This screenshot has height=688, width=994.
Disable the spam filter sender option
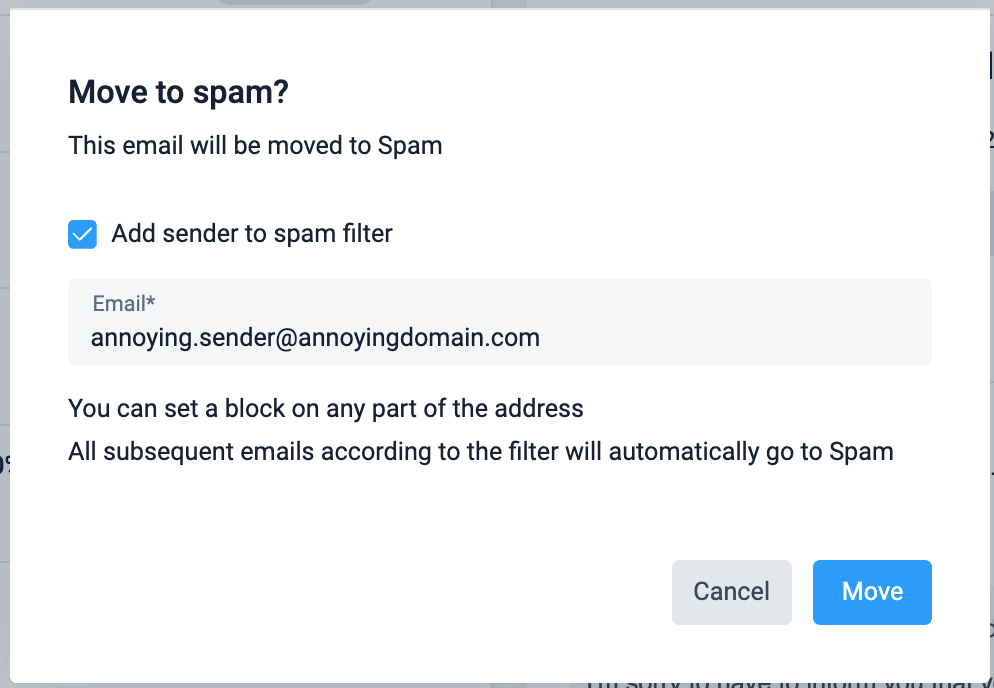pos(82,234)
